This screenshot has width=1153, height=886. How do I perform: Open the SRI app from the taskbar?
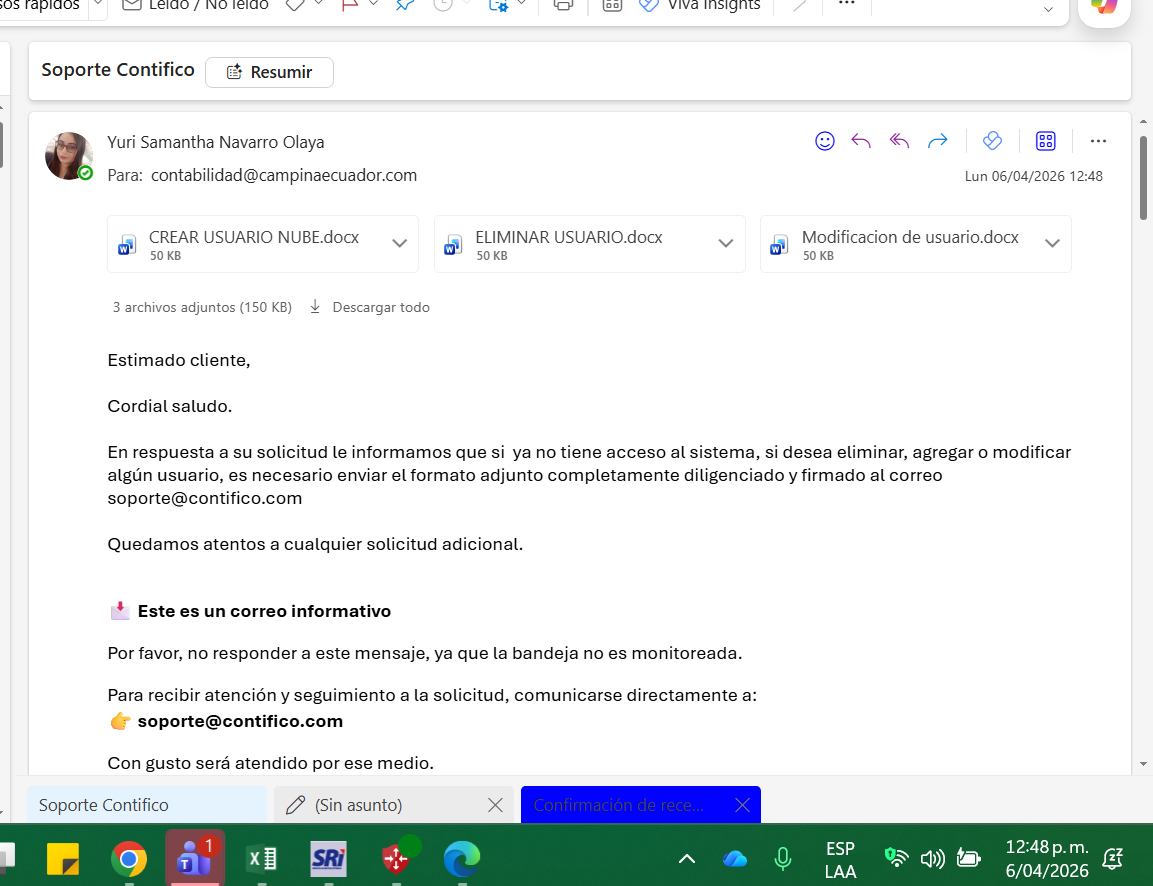coord(328,859)
